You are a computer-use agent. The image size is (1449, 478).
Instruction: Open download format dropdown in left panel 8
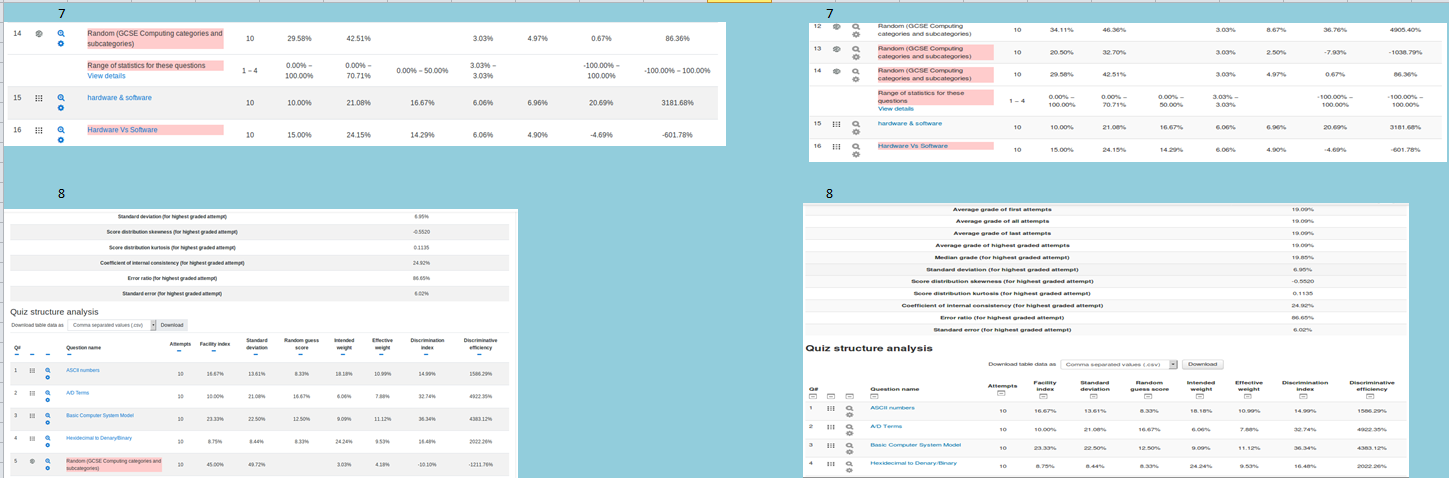112,325
